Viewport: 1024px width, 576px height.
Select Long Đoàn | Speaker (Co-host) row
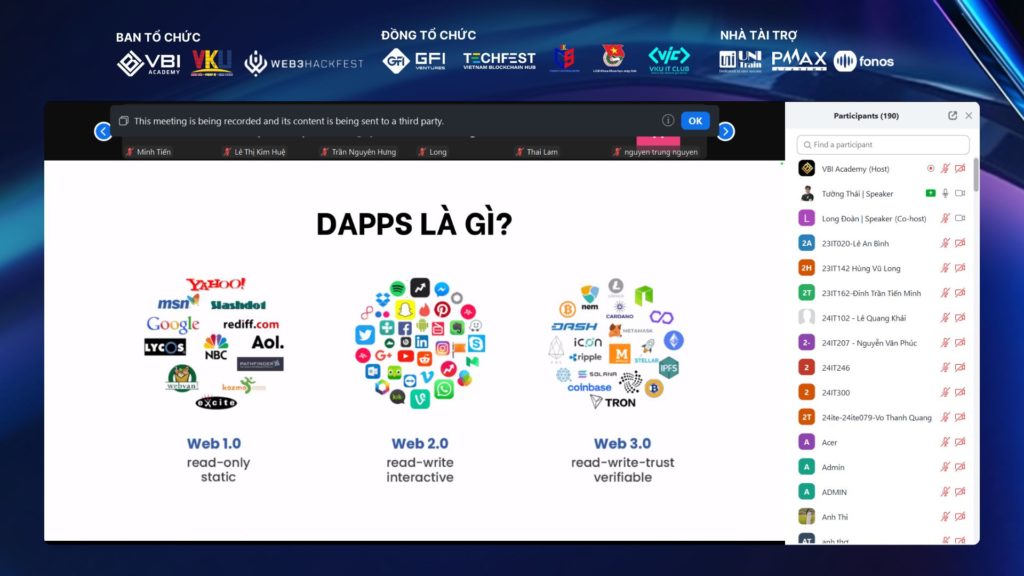coord(882,218)
